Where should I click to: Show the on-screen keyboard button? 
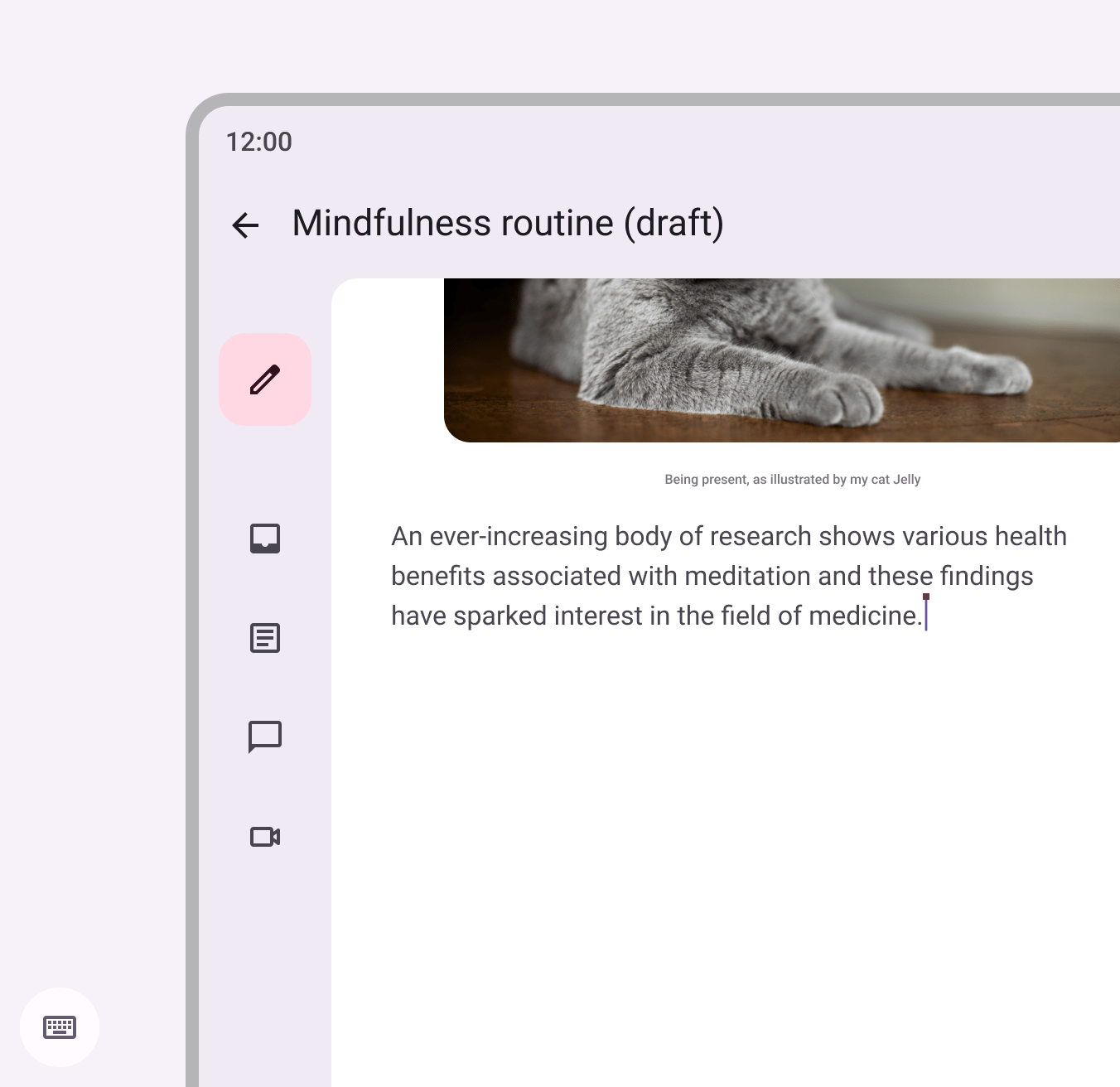tap(60, 1027)
